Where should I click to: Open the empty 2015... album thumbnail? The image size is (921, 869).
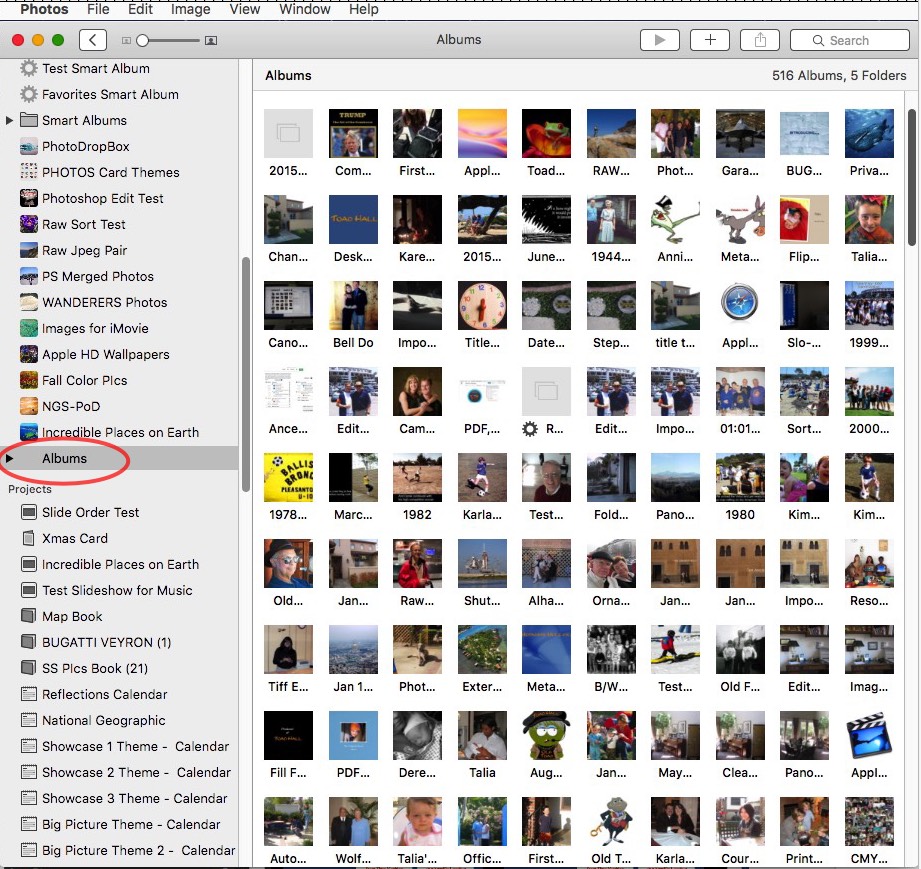(x=288, y=133)
